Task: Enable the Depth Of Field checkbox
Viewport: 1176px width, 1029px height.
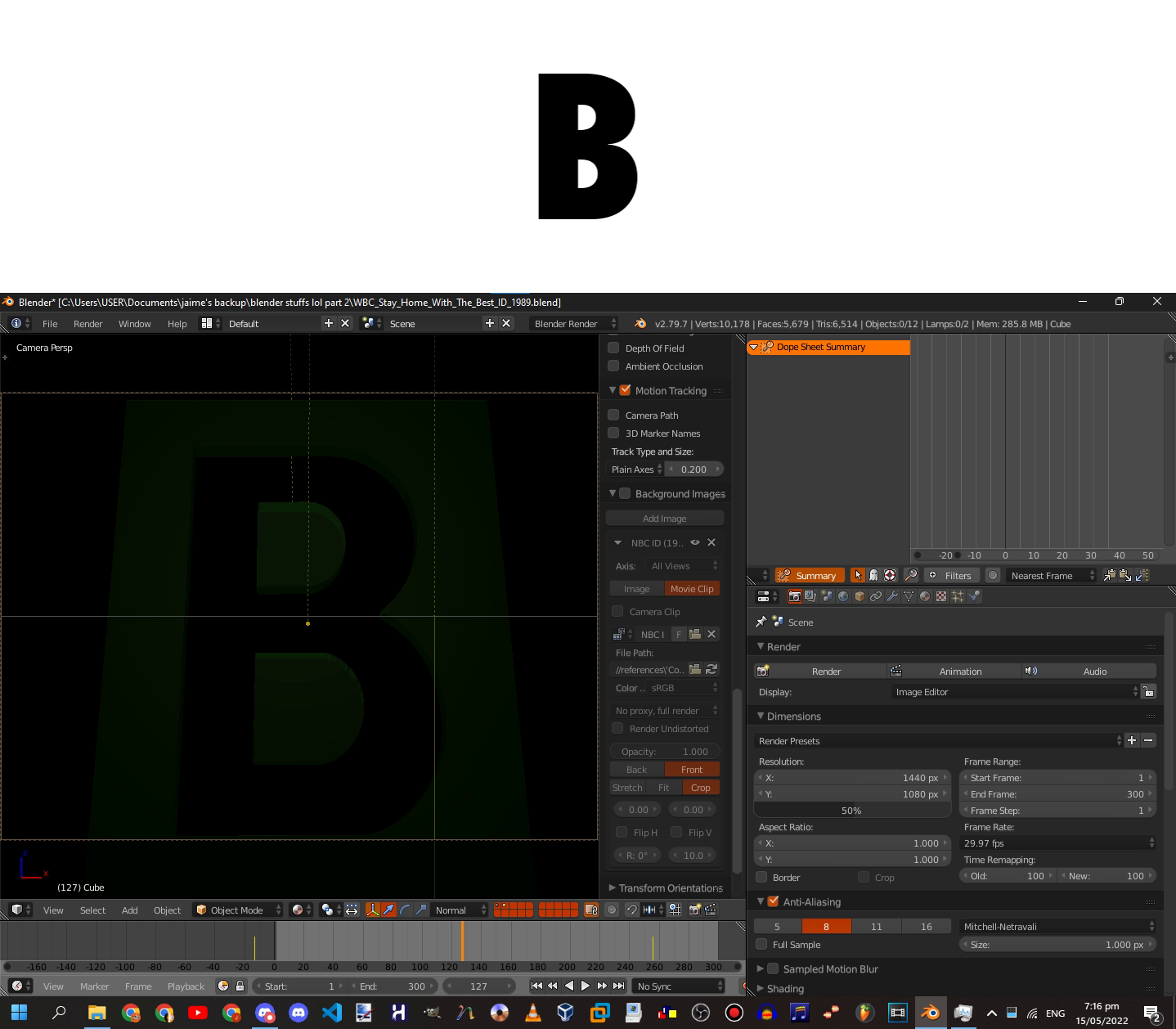Action: click(613, 348)
